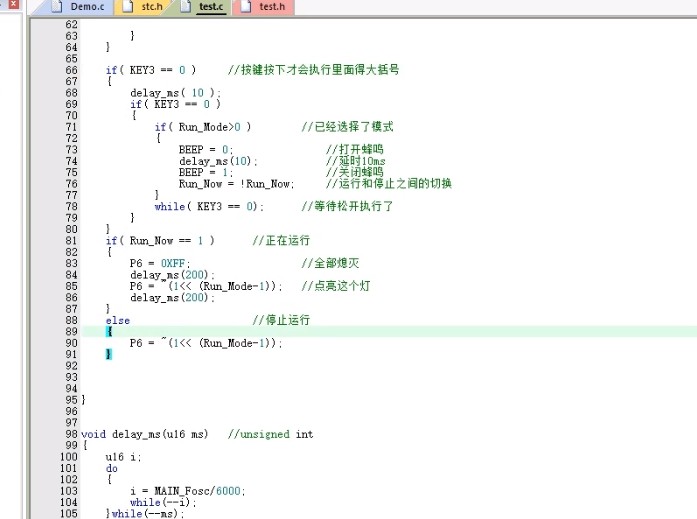
Task: Switch to the test.h tab
Action: tap(264, 7)
